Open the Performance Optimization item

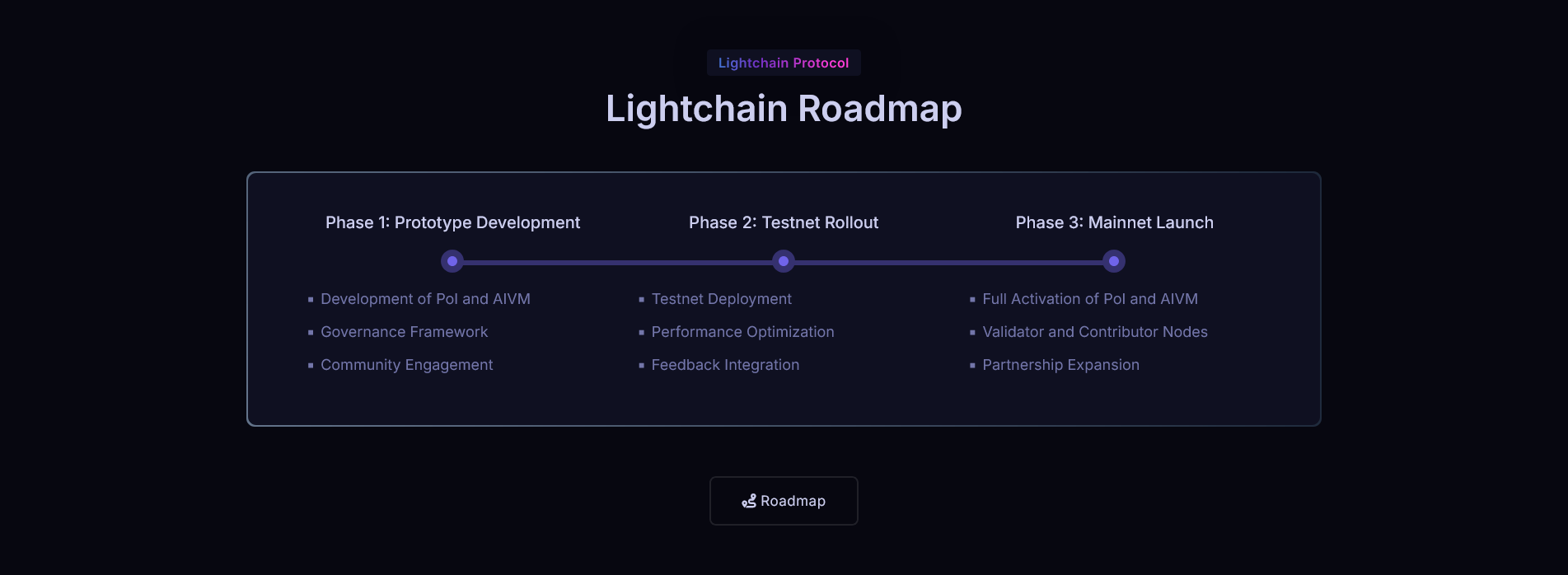point(742,332)
